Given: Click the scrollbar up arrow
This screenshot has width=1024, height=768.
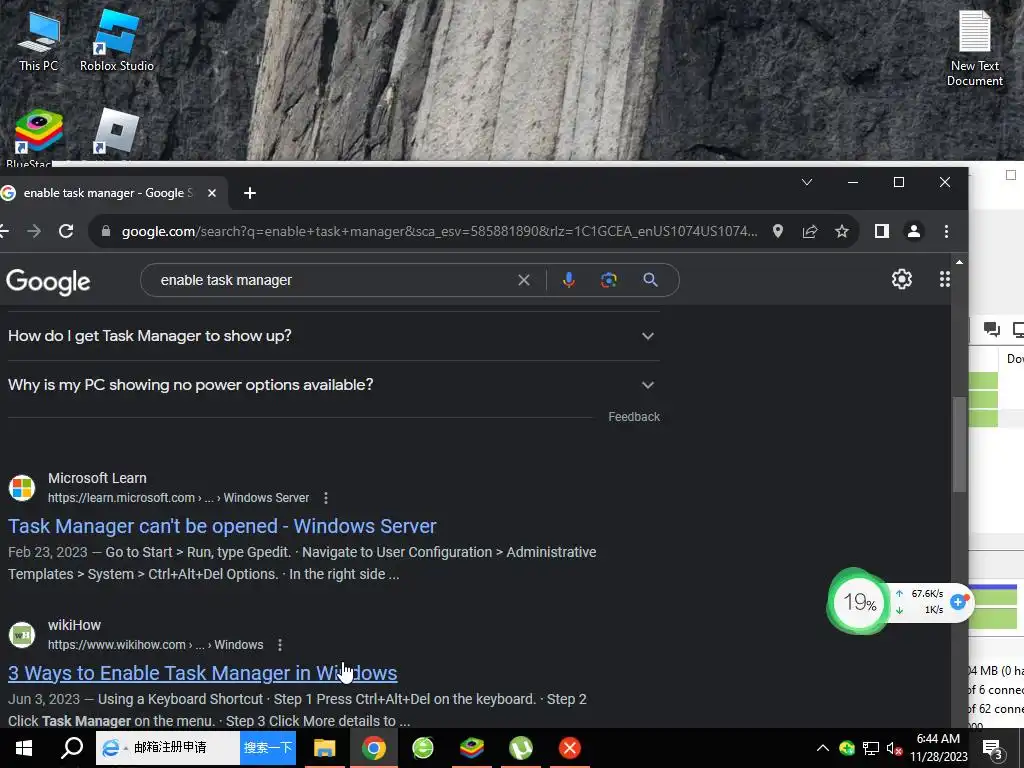Looking at the screenshot, I should click(x=959, y=262).
